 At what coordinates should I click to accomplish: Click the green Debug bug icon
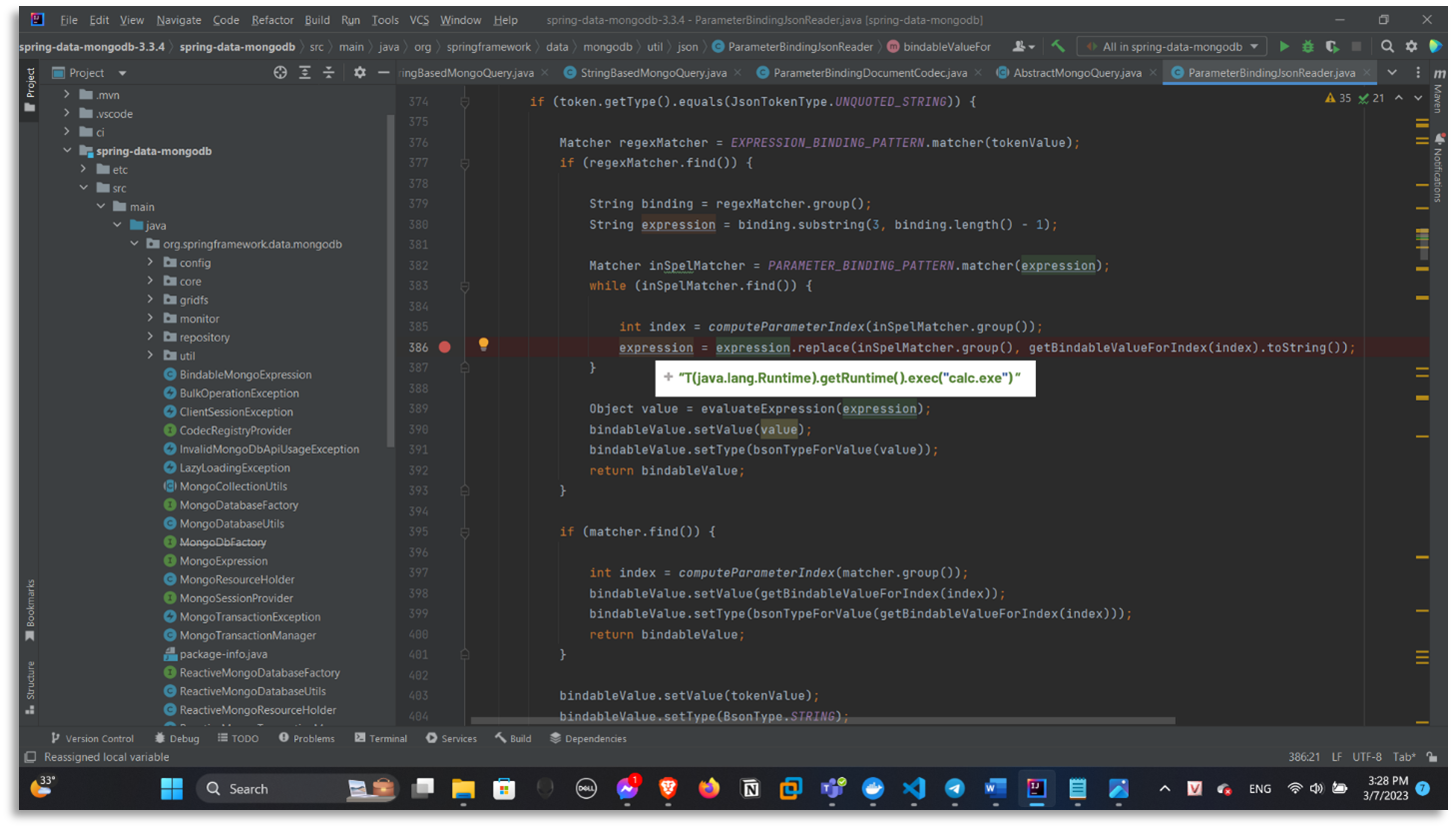[x=1307, y=46]
